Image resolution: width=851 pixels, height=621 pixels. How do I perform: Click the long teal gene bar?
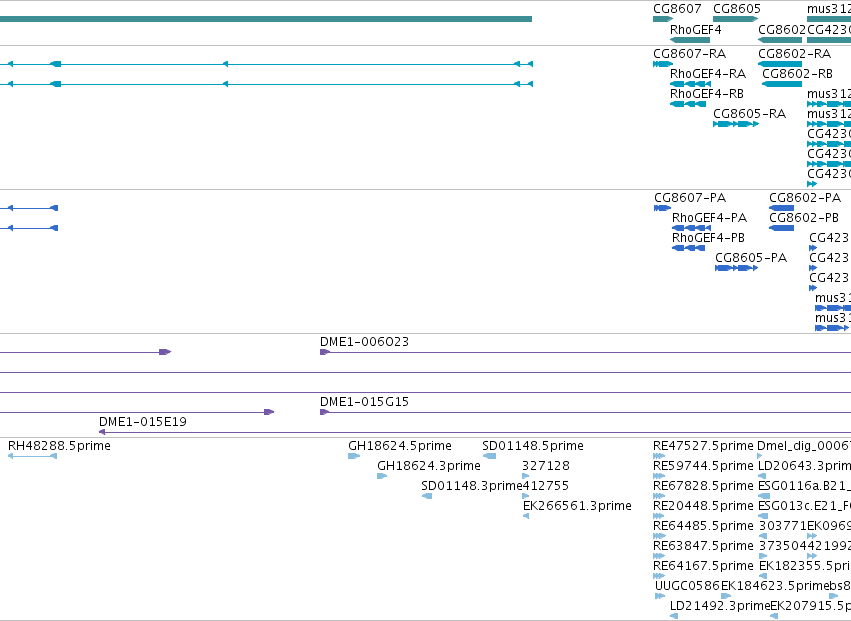click(266, 19)
